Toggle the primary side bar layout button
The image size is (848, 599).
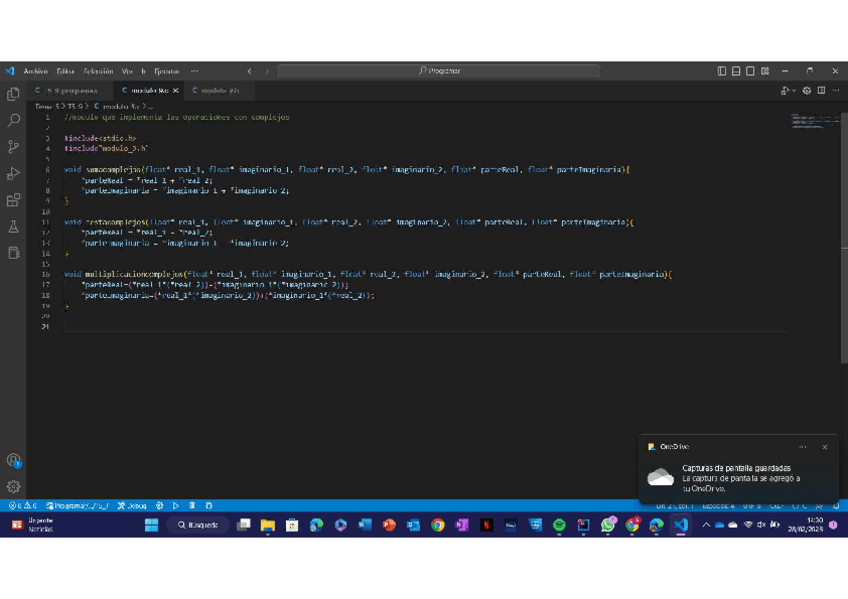pyautogui.click(x=722, y=71)
